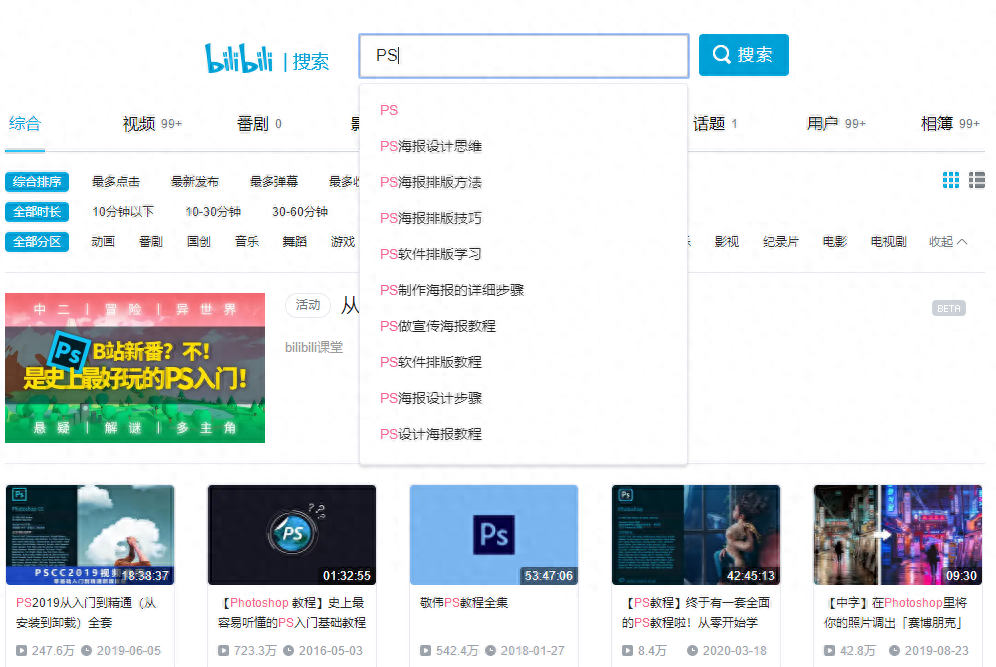Filter by 影视 category
This screenshot has height=667, width=996.
click(x=727, y=241)
